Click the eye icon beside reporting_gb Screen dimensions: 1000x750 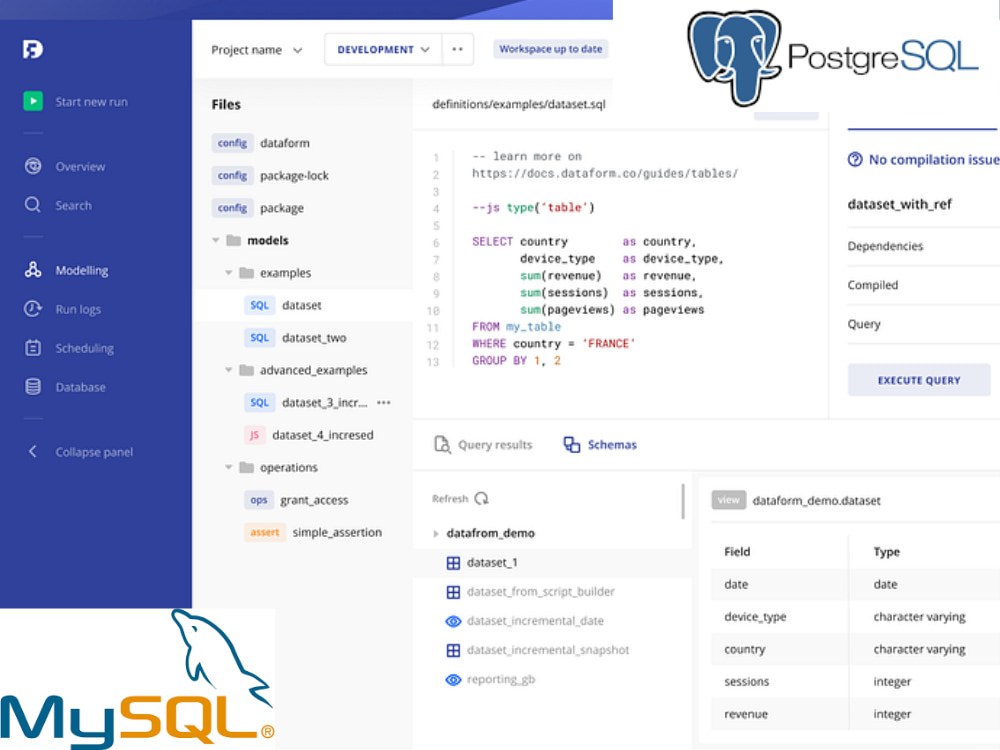[x=453, y=680]
